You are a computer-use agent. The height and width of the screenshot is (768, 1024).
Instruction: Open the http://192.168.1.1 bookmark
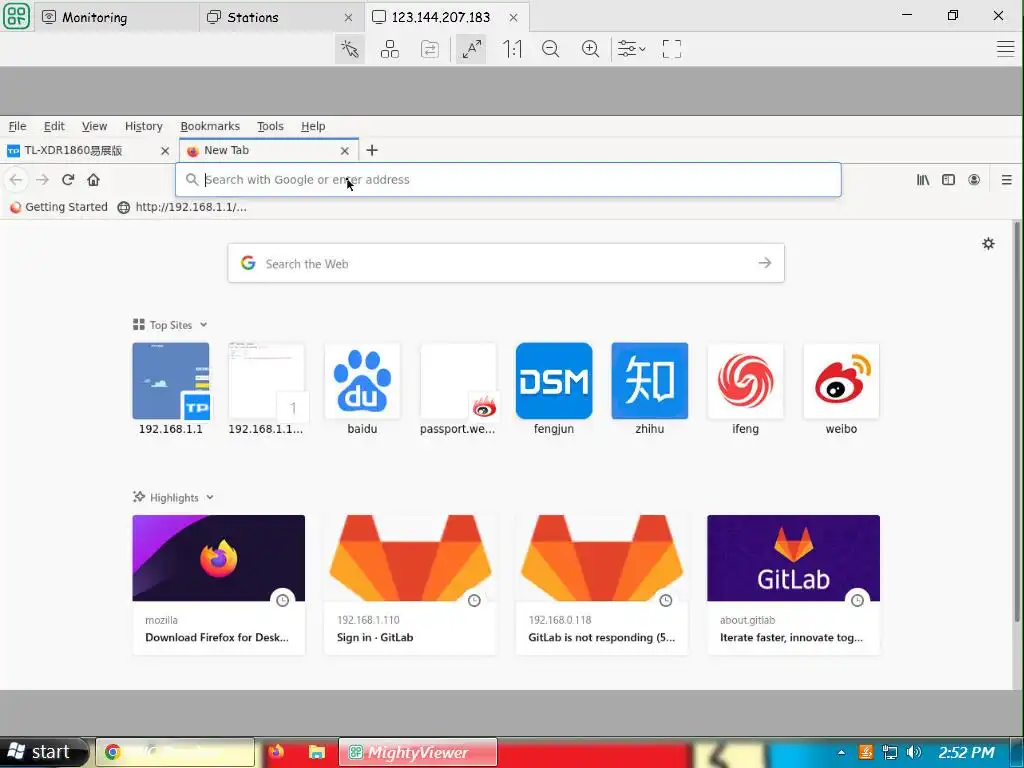click(182, 207)
